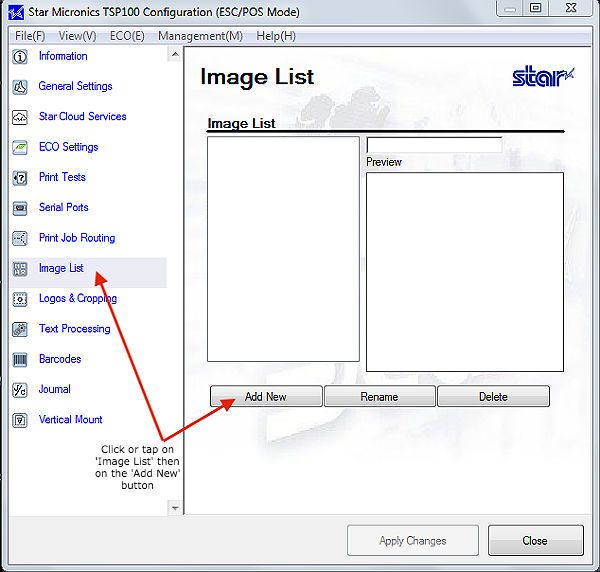Image resolution: width=600 pixels, height=572 pixels.
Task: Click the Serial Ports icon
Action: (x=20, y=208)
